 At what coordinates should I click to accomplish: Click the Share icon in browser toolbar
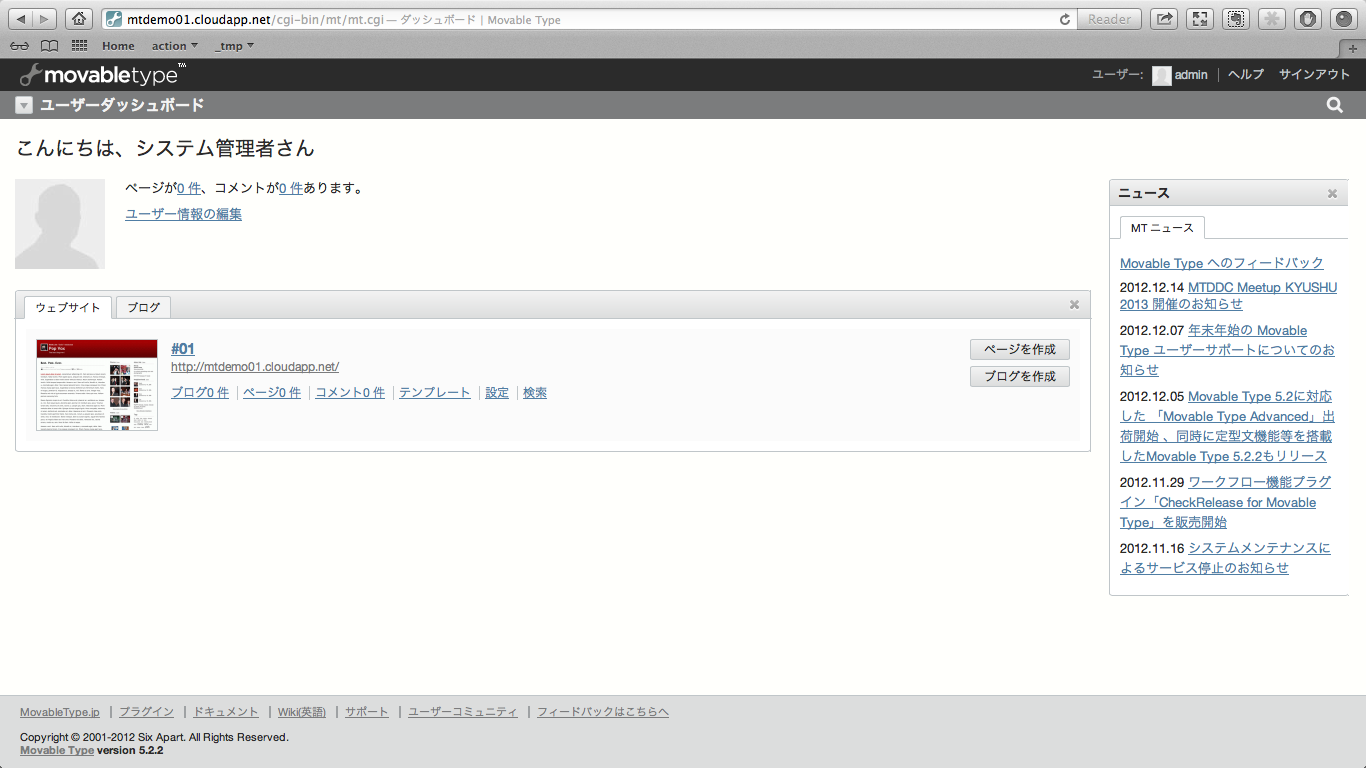pos(1164,19)
